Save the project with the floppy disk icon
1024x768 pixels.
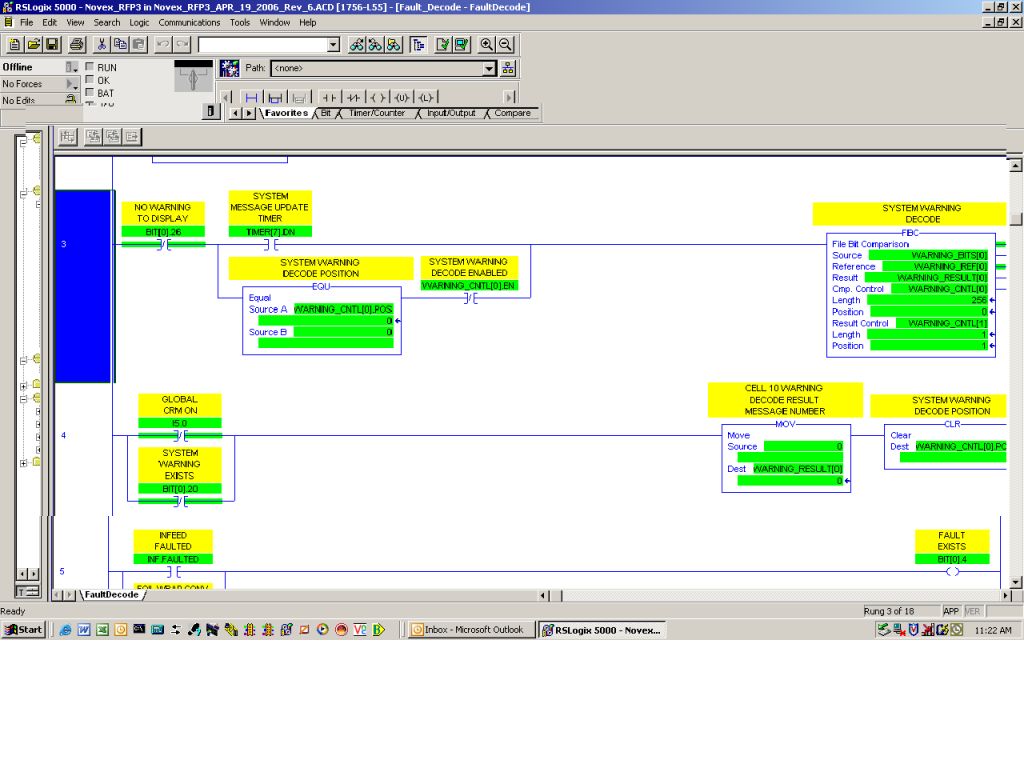tap(52, 44)
